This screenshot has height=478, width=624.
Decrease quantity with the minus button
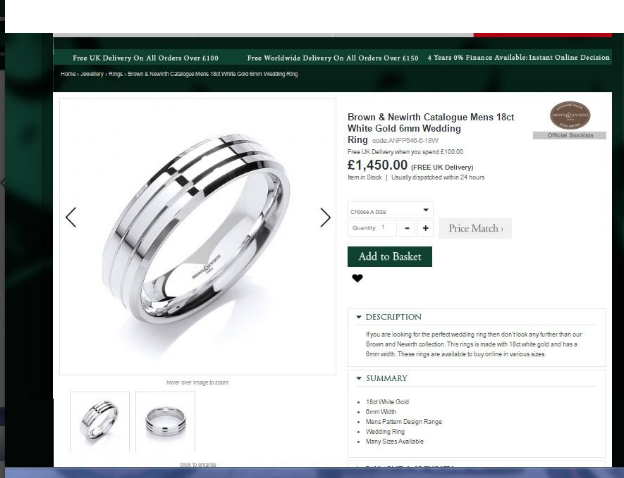[407, 228]
